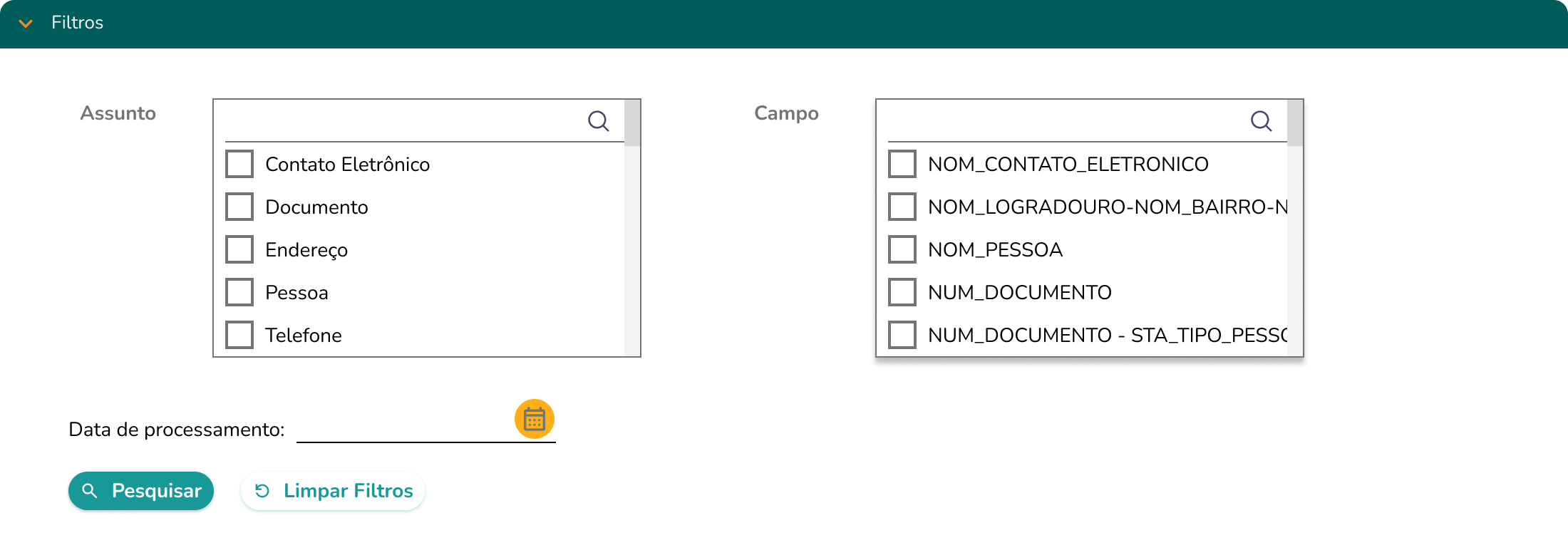Screen dimensions: 1568x550
Task: Click the Assunto field label
Action: coord(118,113)
